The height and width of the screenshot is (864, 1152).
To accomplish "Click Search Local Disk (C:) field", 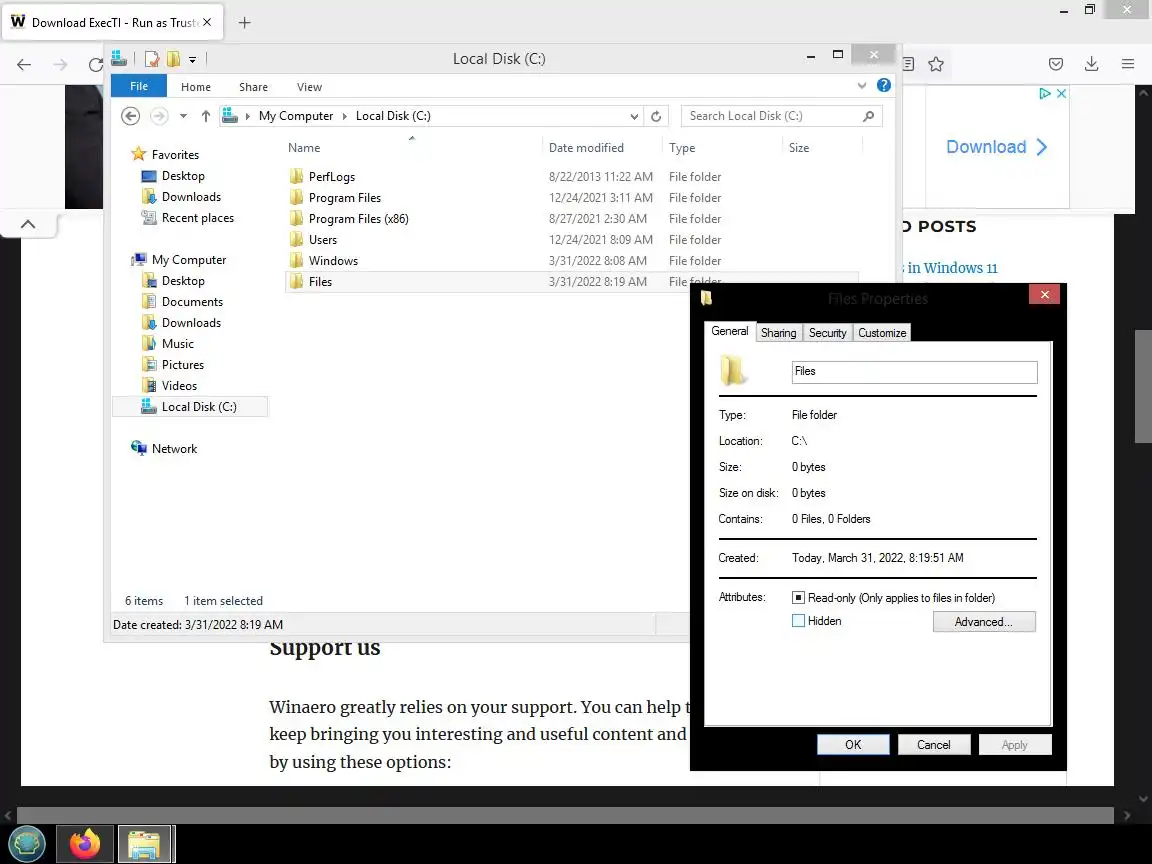I will pos(782,116).
